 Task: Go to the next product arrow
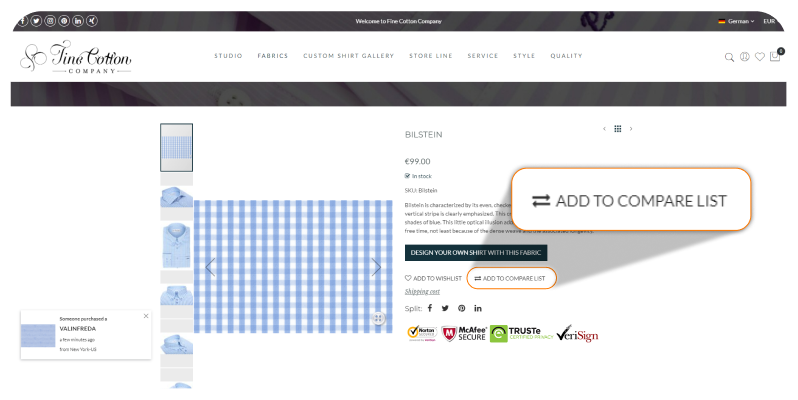click(631, 129)
